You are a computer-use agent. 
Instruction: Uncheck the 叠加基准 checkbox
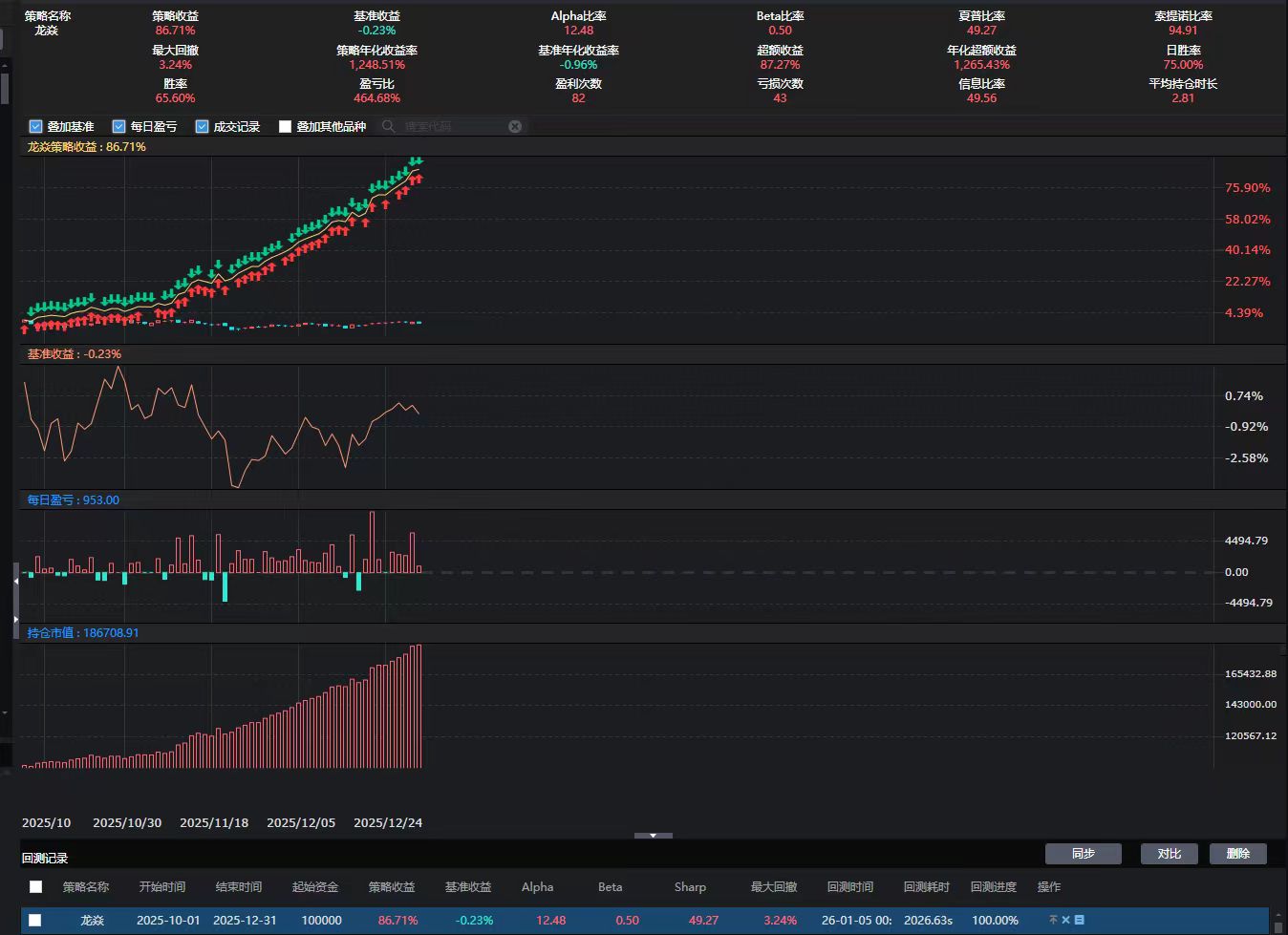pos(36,126)
